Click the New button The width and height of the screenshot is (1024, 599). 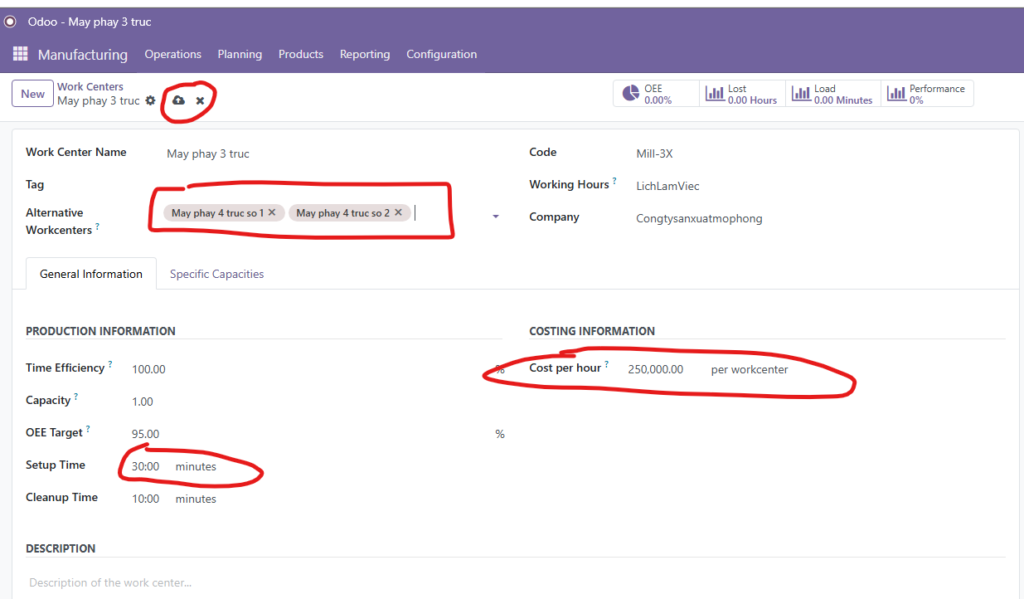pyautogui.click(x=32, y=94)
